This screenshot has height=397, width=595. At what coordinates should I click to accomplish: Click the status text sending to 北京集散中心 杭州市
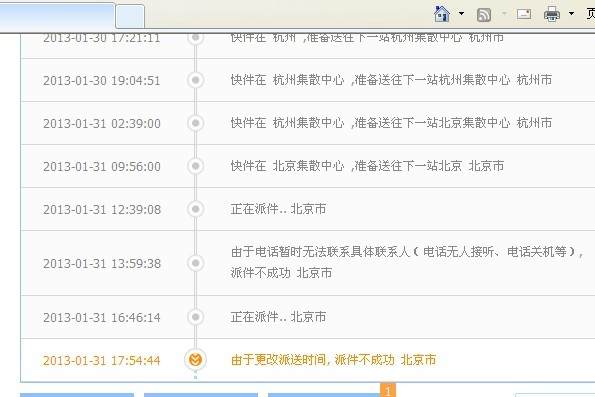[391, 123]
